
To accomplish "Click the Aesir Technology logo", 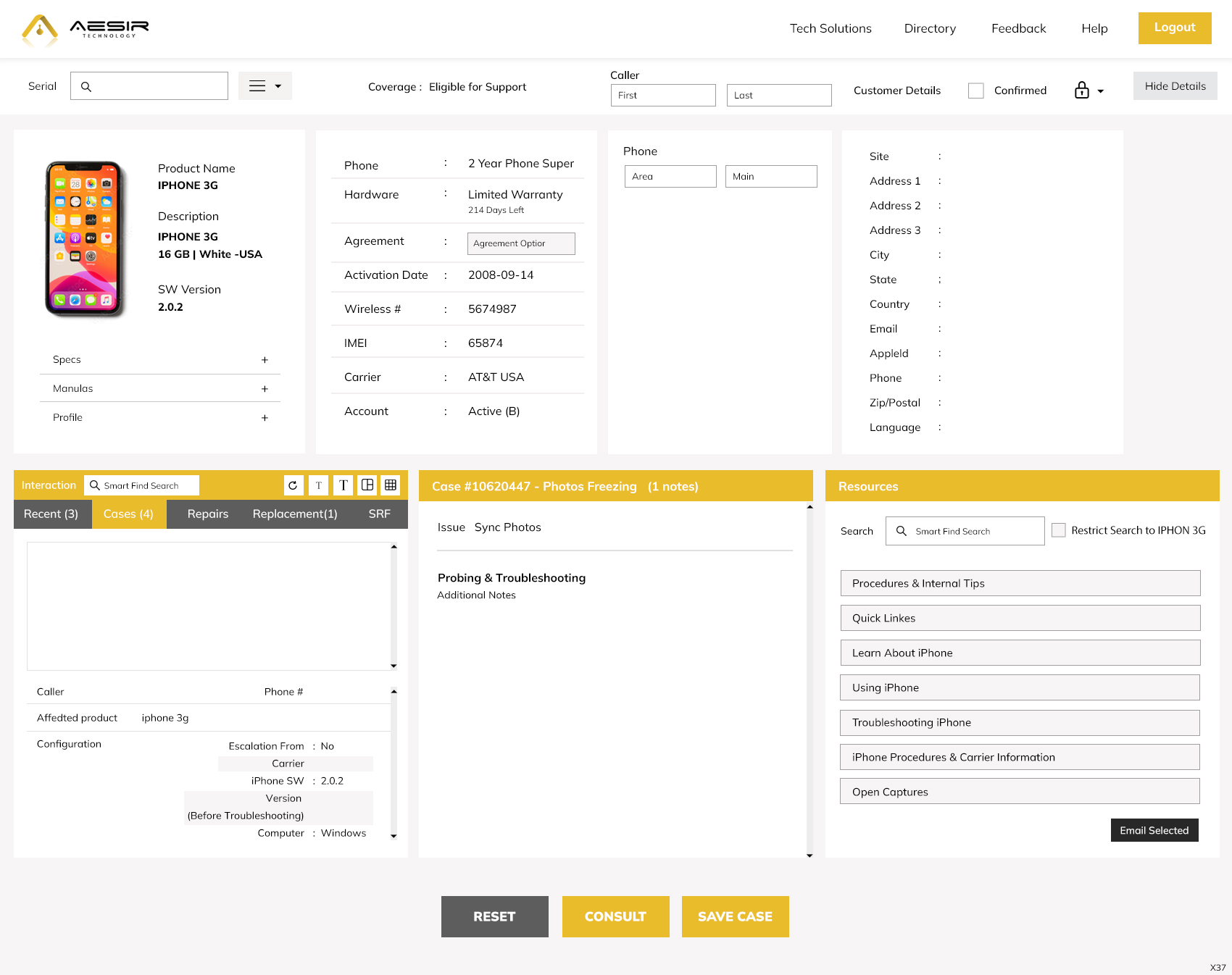I will point(86,29).
